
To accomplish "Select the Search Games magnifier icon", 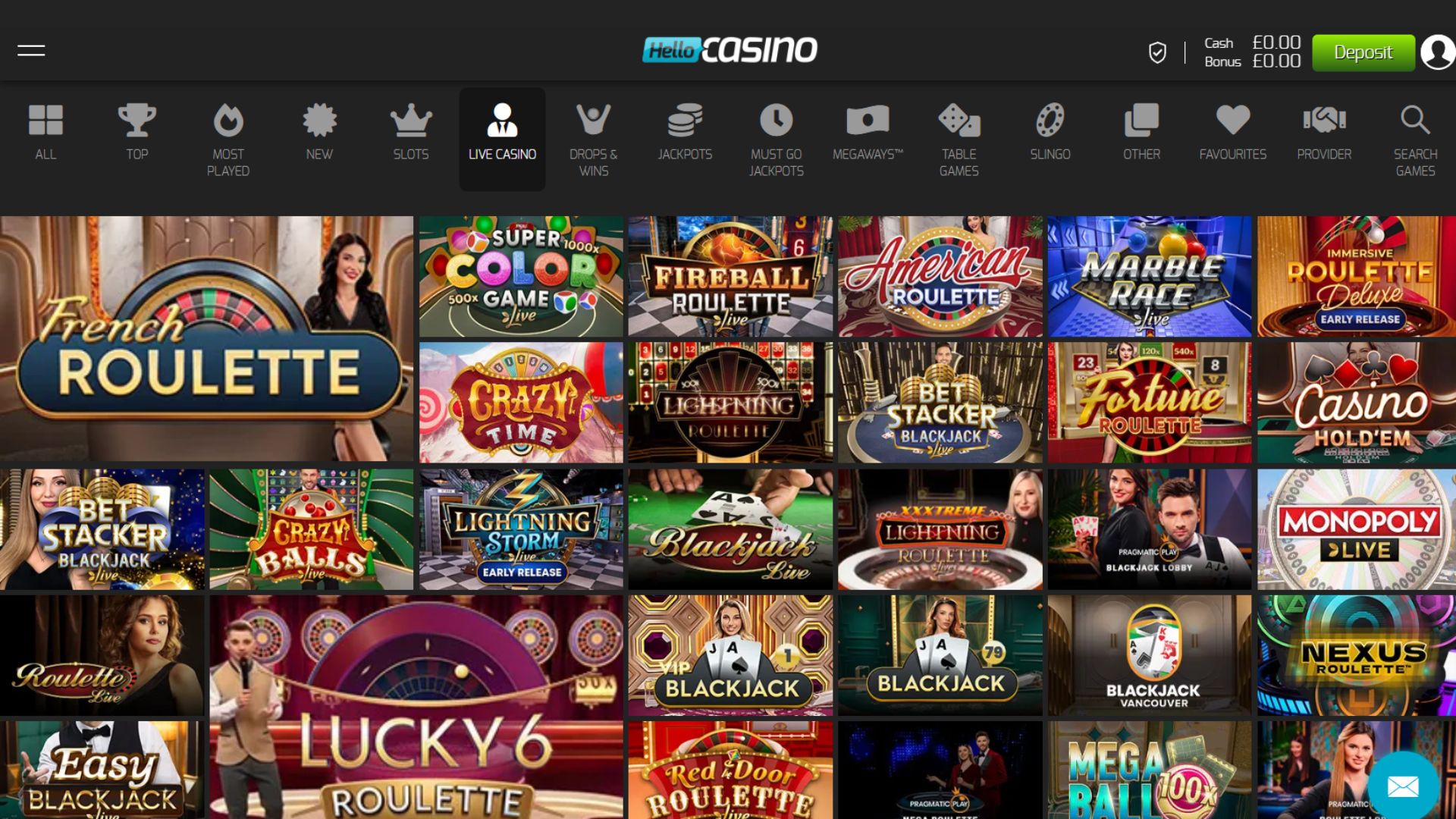I will [1415, 120].
